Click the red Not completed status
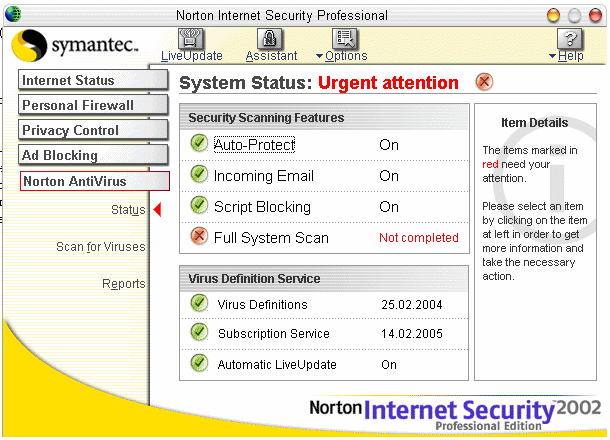Viewport: 610px width, 440px height. click(419, 238)
